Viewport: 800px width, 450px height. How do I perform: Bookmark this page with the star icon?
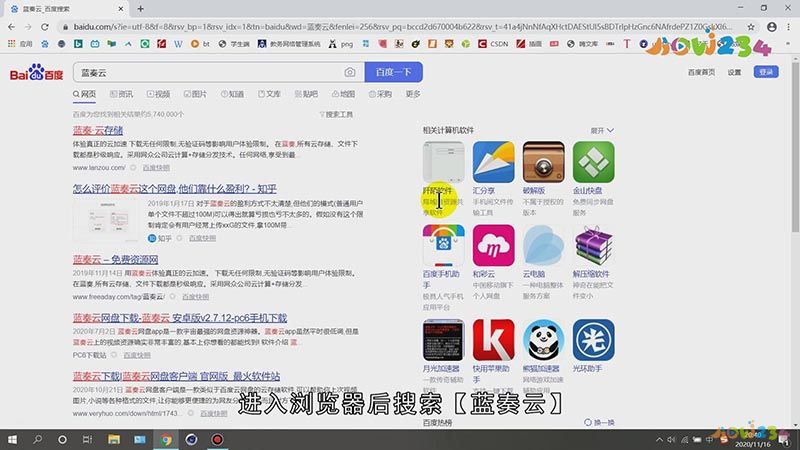(751, 27)
